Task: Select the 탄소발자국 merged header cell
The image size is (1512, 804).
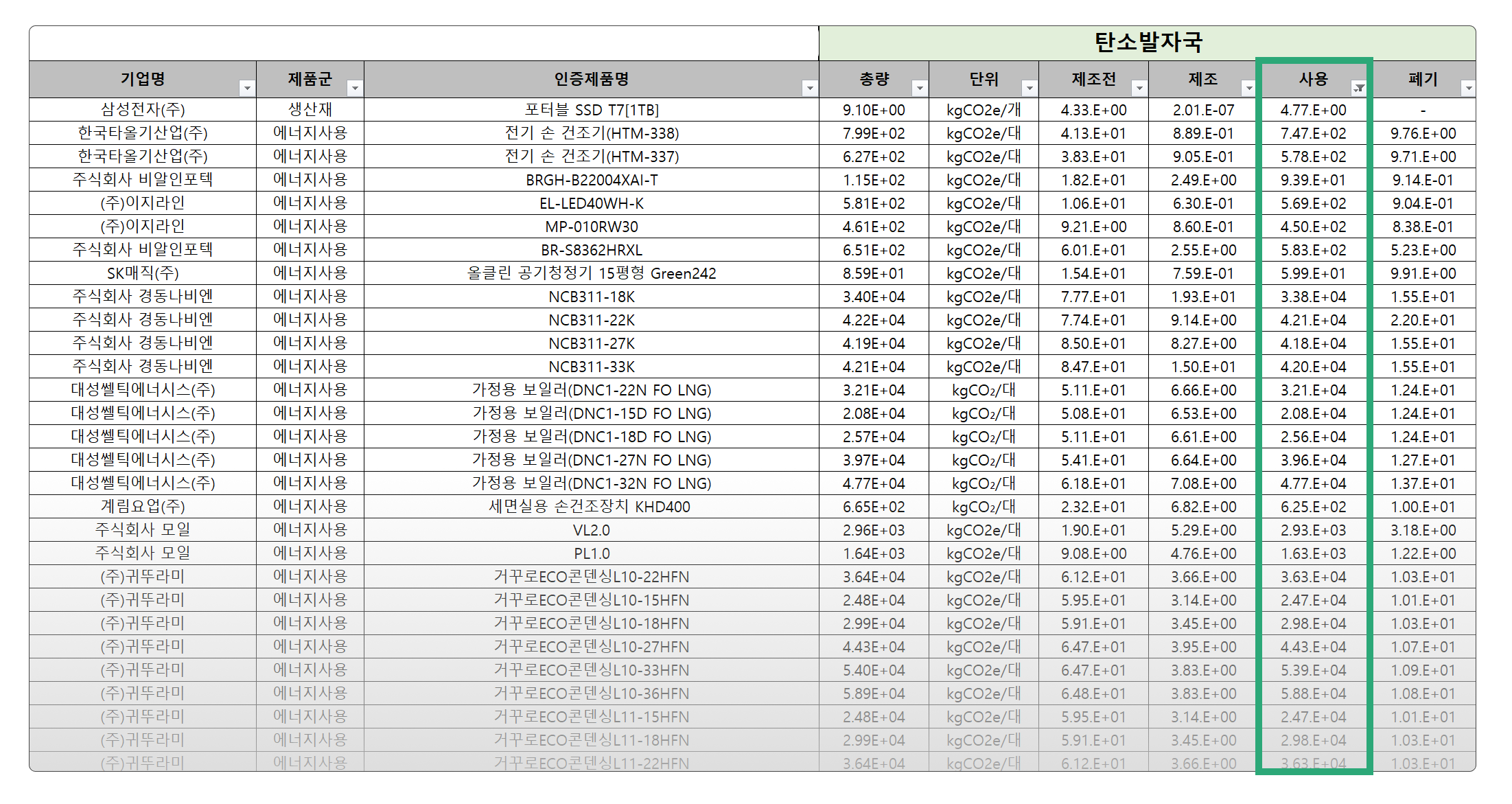Action: point(1147,43)
